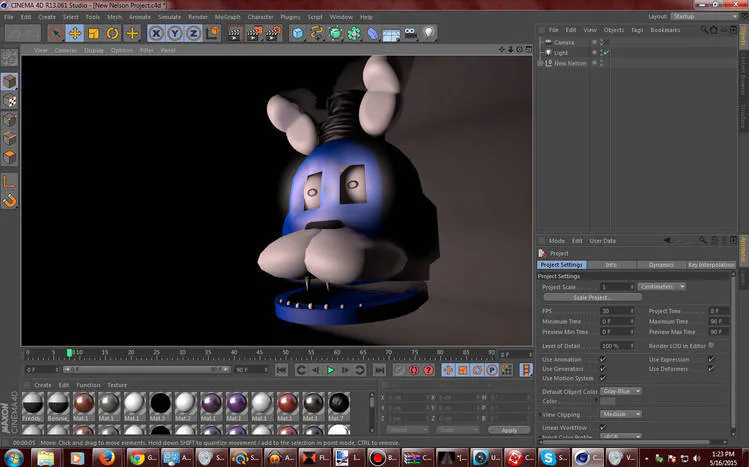This screenshot has width=749, height=467.
Task: Click the Scale Project button
Action: click(x=593, y=297)
